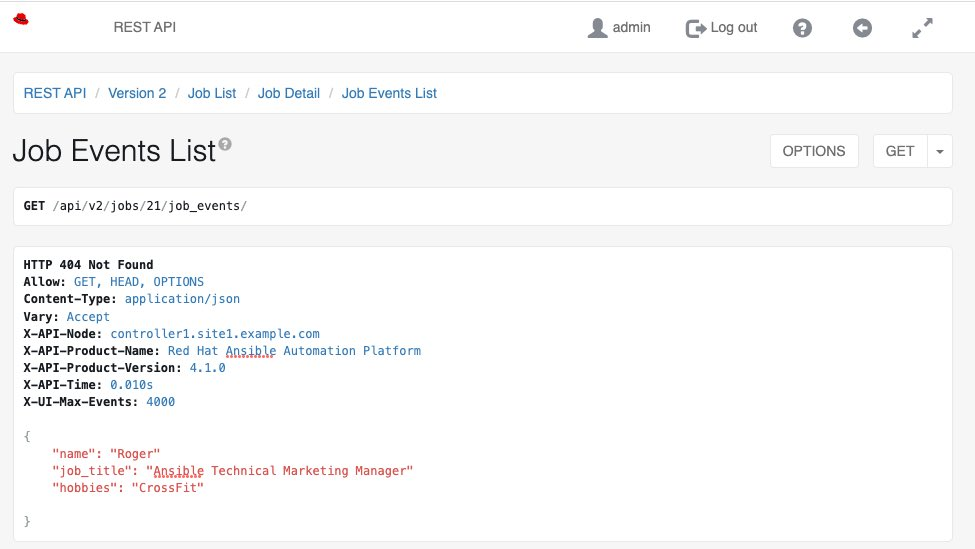
Task: Open the Job Detail breadcrumb
Action: pos(289,93)
